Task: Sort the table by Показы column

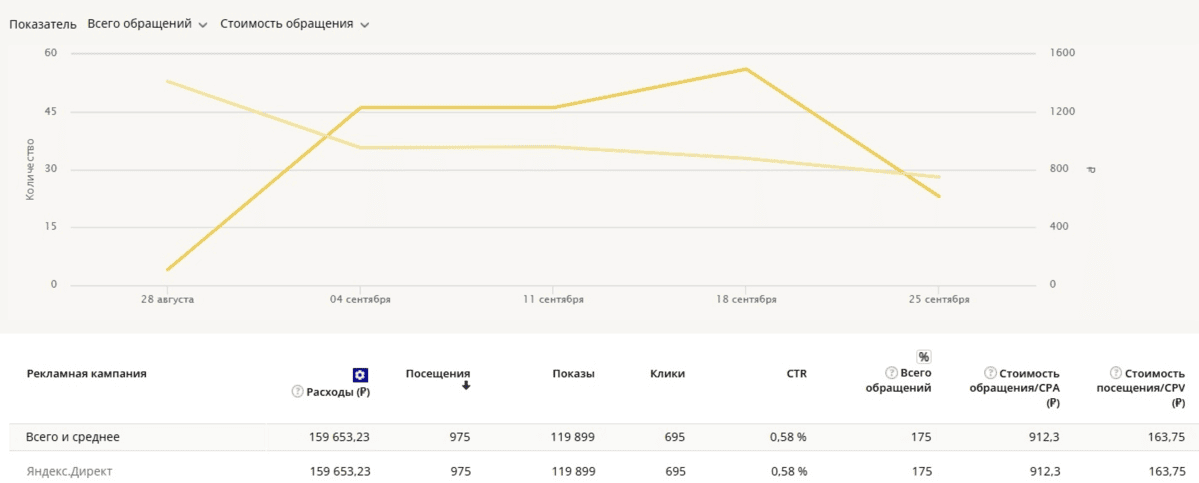Action: pos(574,374)
